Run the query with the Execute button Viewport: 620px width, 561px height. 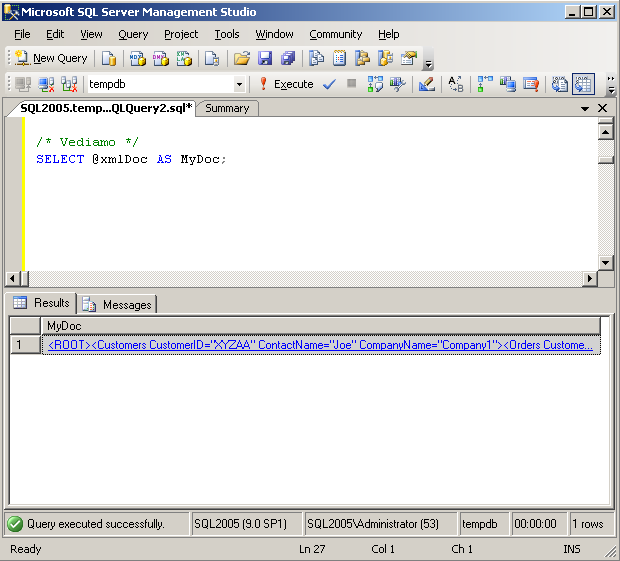[286, 84]
